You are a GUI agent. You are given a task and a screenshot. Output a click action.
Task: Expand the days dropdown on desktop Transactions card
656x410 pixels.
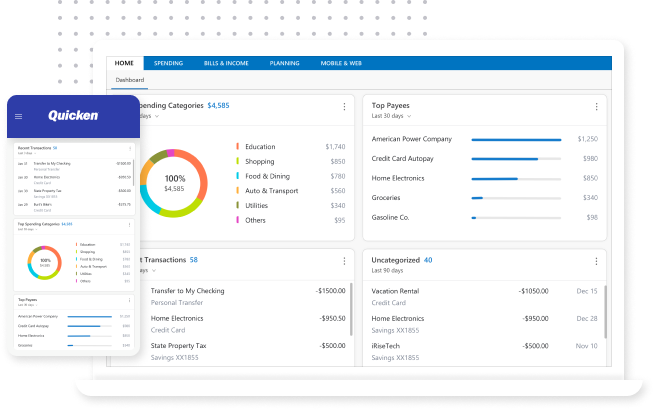(x=149, y=270)
